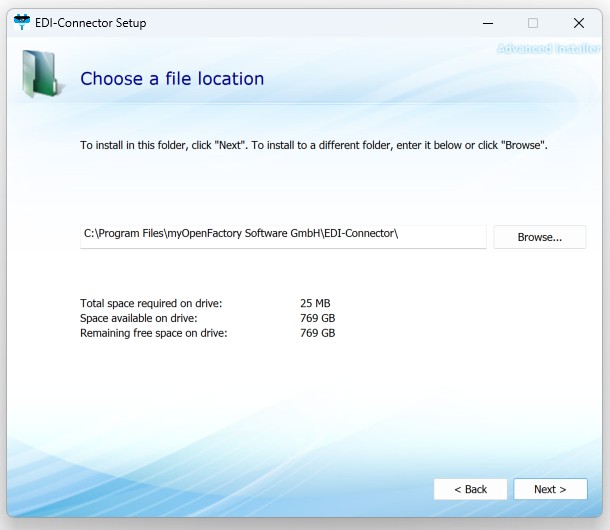
Task: Click the "Space available on drive" label
Action: pyautogui.click(x=146, y=318)
